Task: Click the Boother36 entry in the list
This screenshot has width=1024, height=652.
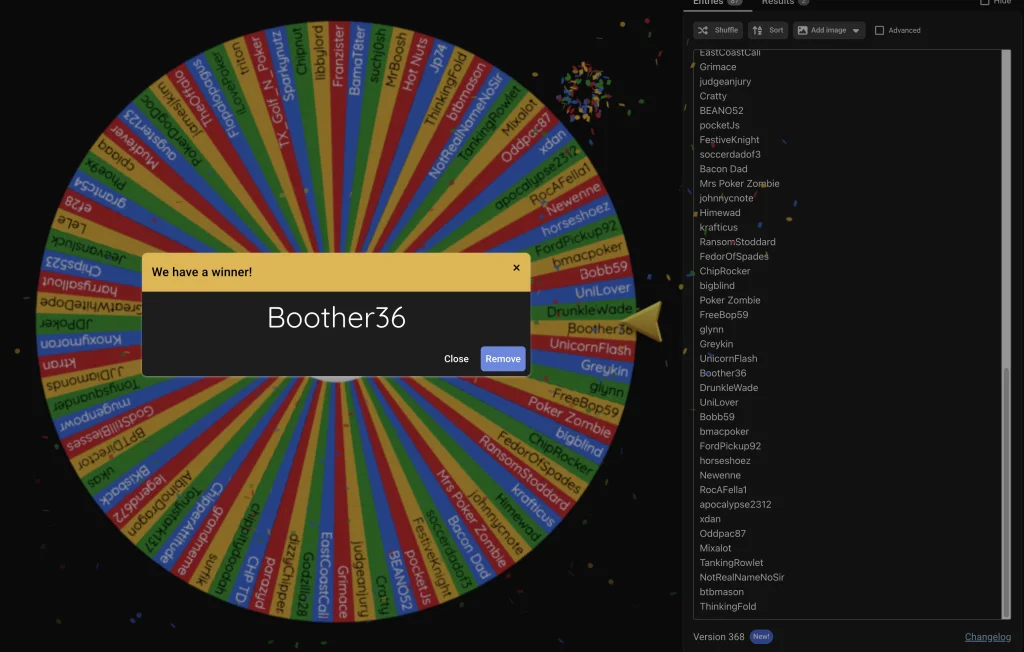Action: point(723,373)
